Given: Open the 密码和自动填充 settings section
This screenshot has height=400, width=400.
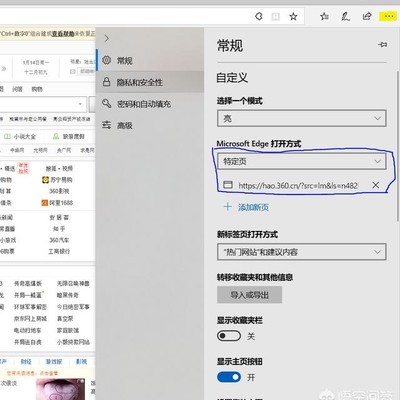Looking at the screenshot, I should pos(150,104).
